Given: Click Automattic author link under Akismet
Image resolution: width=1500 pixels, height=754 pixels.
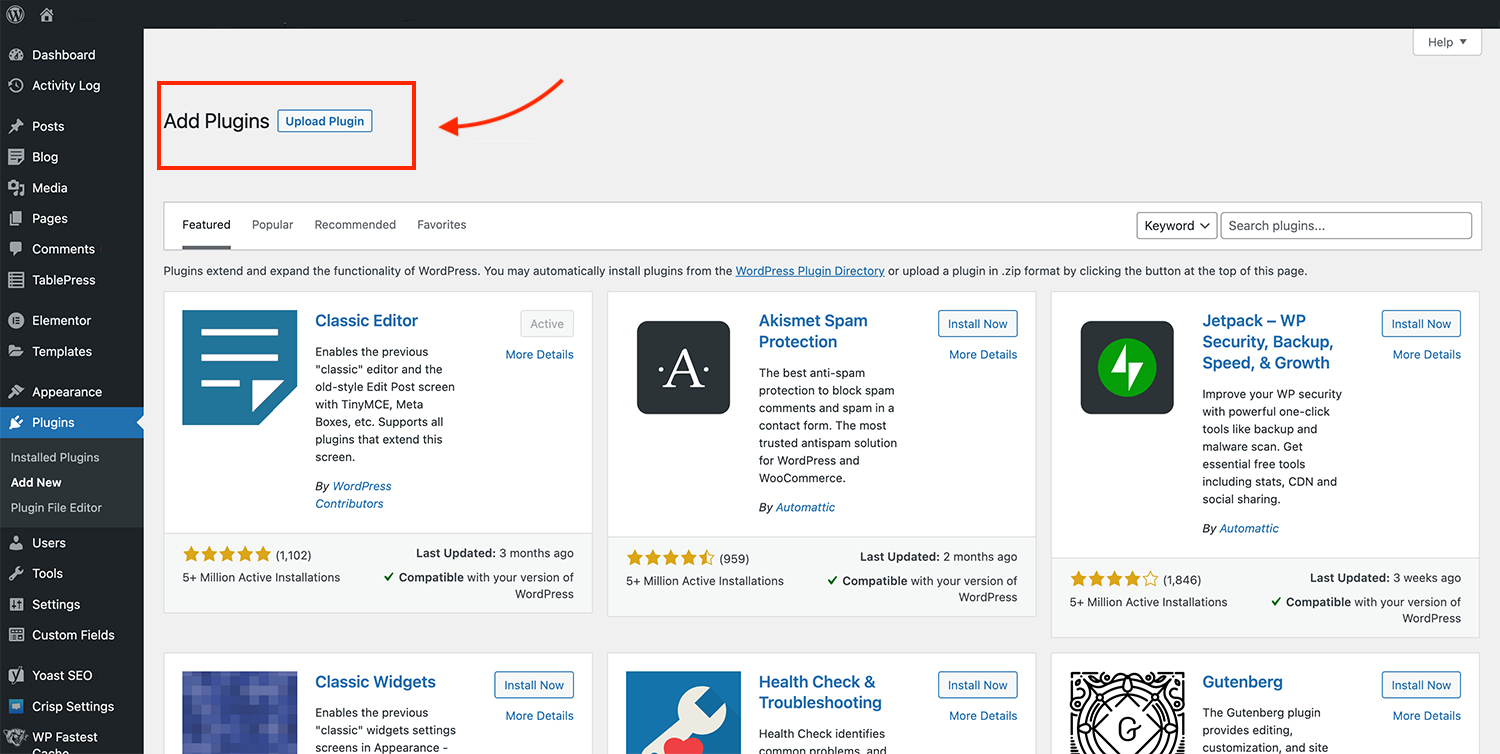Looking at the screenshot, I should (x=805, y=507).
